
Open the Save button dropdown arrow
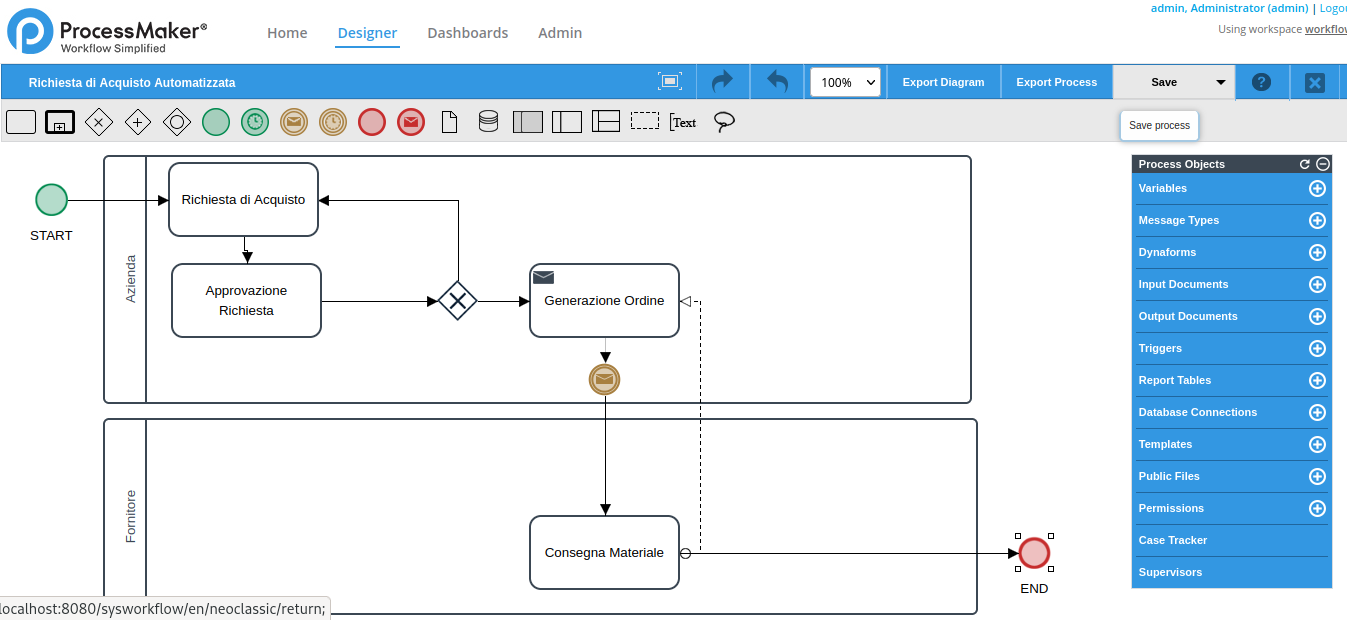coord(1221,82)
